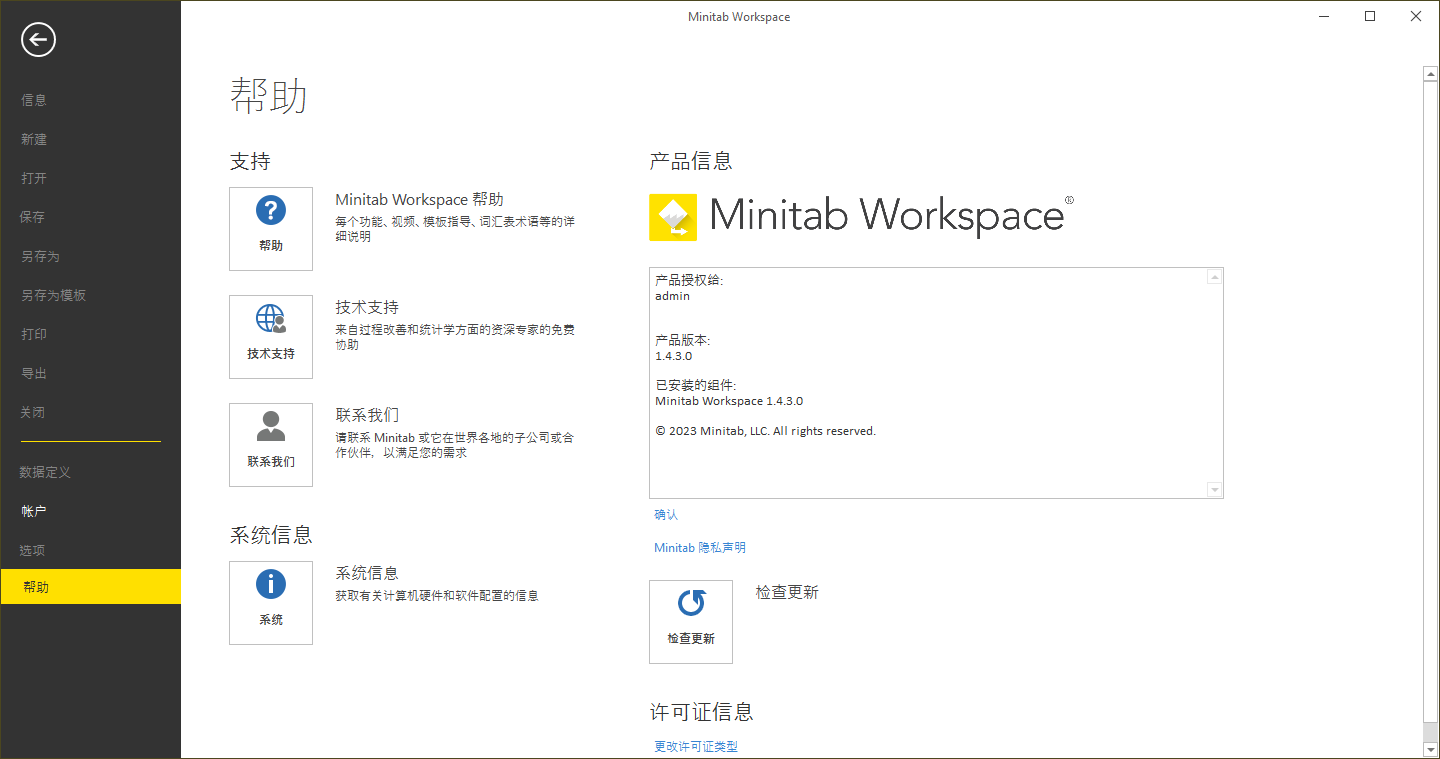Viewport: 1440px width, 759px height.
Task: Select the highlighted 帮助 sidebar item
Action: (90, 587)
